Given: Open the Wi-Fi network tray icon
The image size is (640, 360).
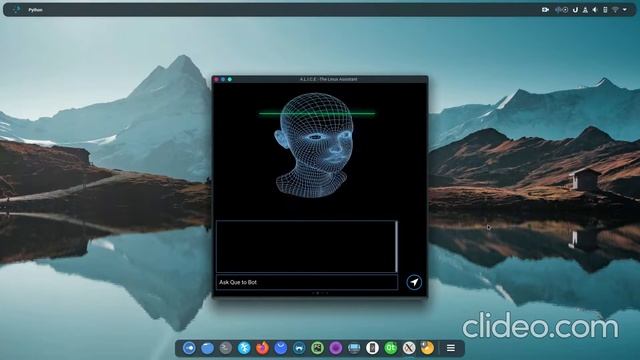Looking at the screenshot, I should tap(615, 10).
